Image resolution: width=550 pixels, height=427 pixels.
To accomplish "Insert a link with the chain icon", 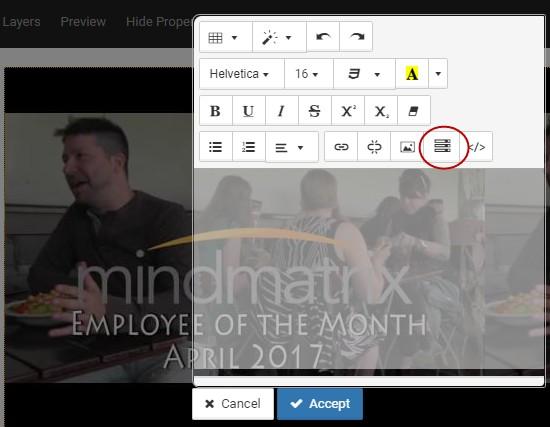I will coord(341,147).
